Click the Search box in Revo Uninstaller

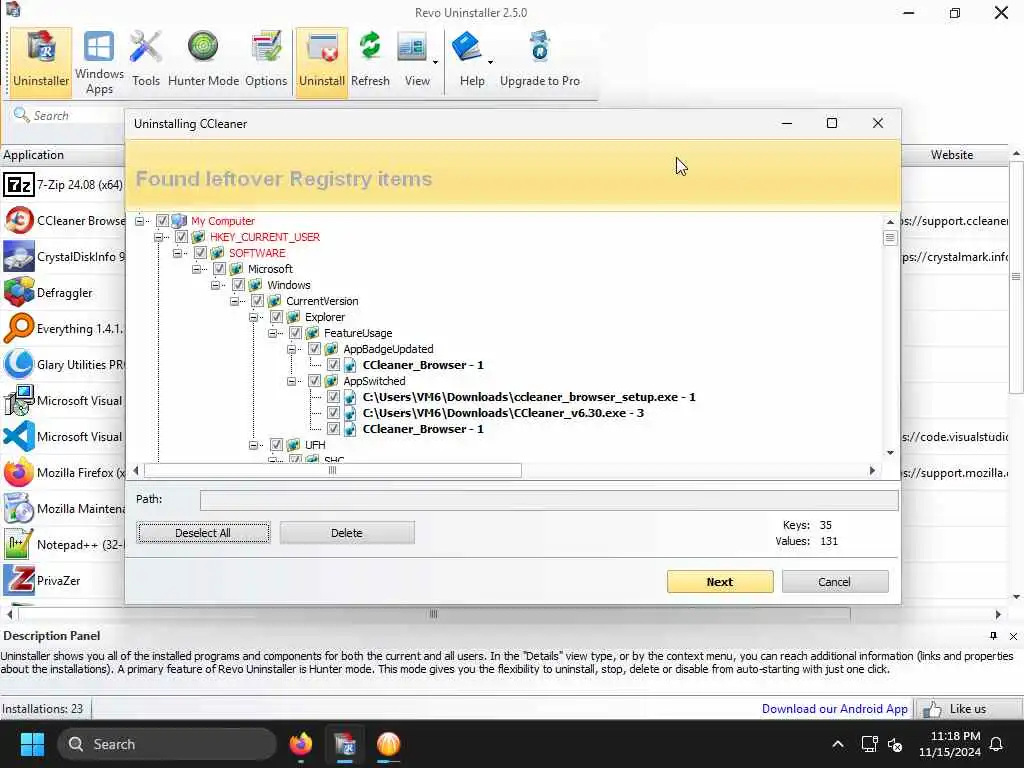[69, 116]
